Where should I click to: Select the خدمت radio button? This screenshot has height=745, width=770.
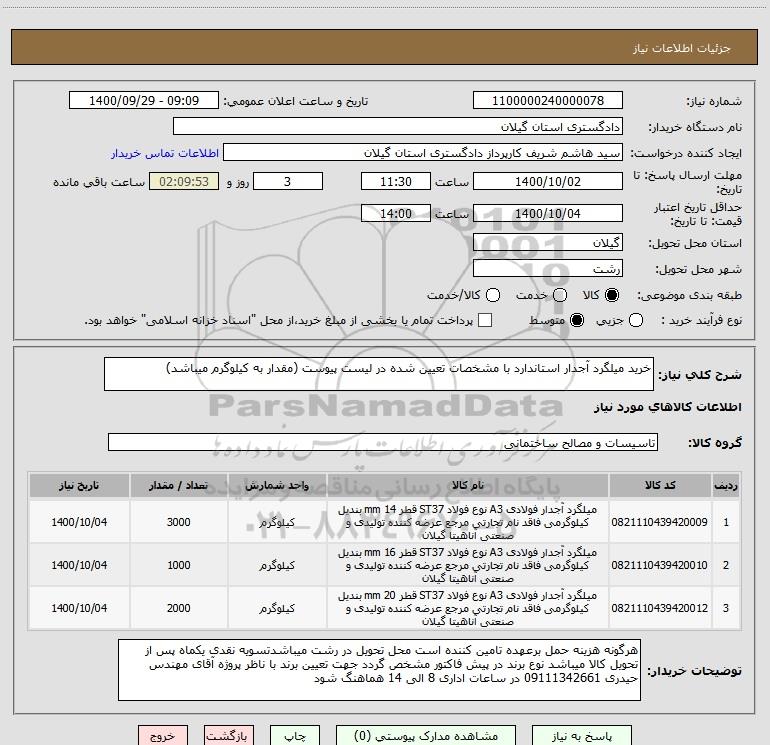click(560, 295)
